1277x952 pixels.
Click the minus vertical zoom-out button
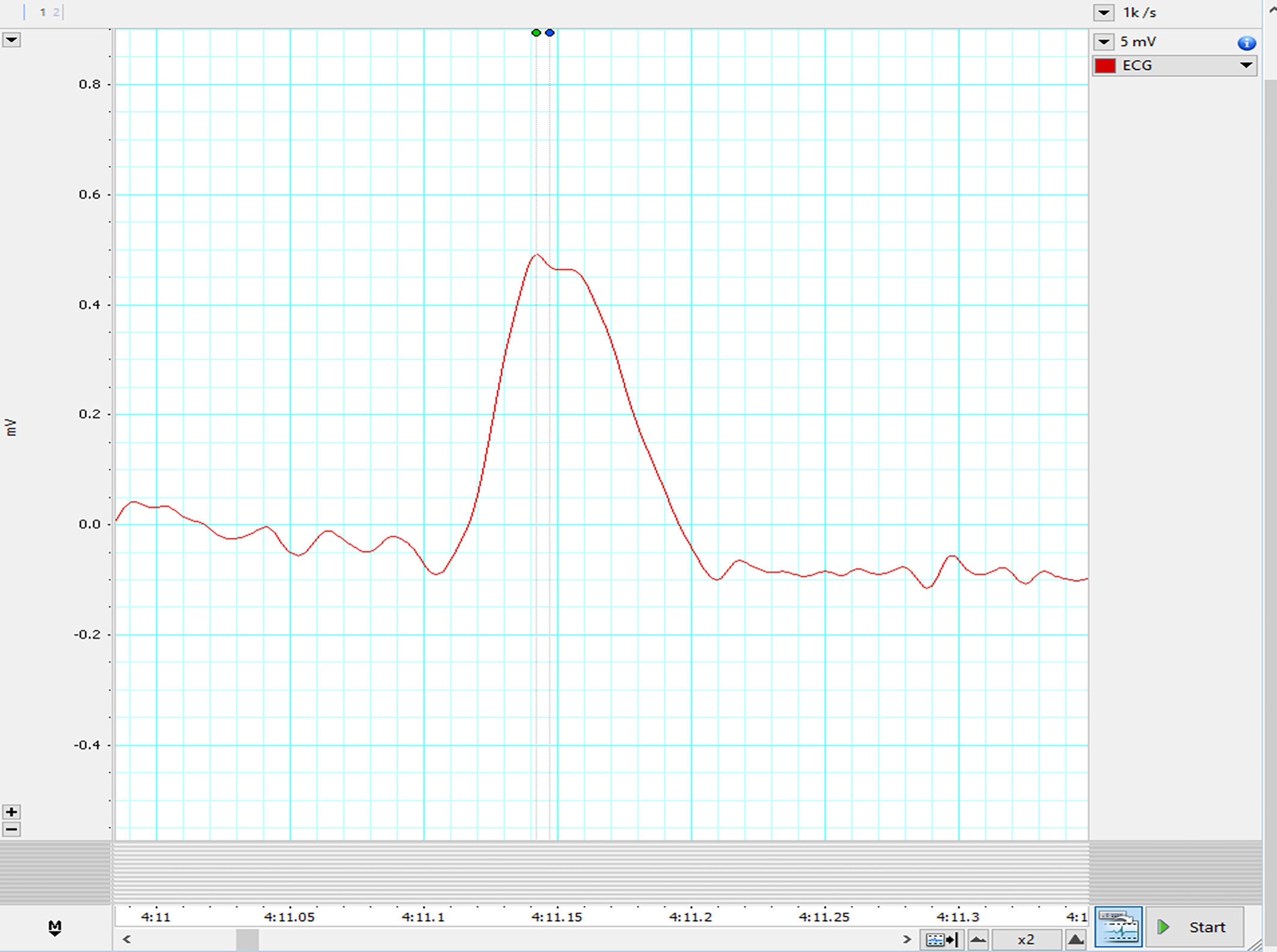click(x=11, y=829)
